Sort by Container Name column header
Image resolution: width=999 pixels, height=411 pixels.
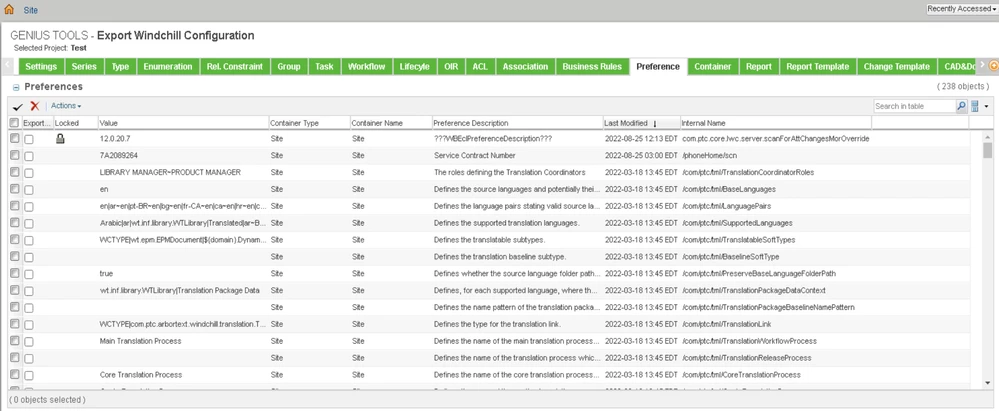(x=390, y=123)
